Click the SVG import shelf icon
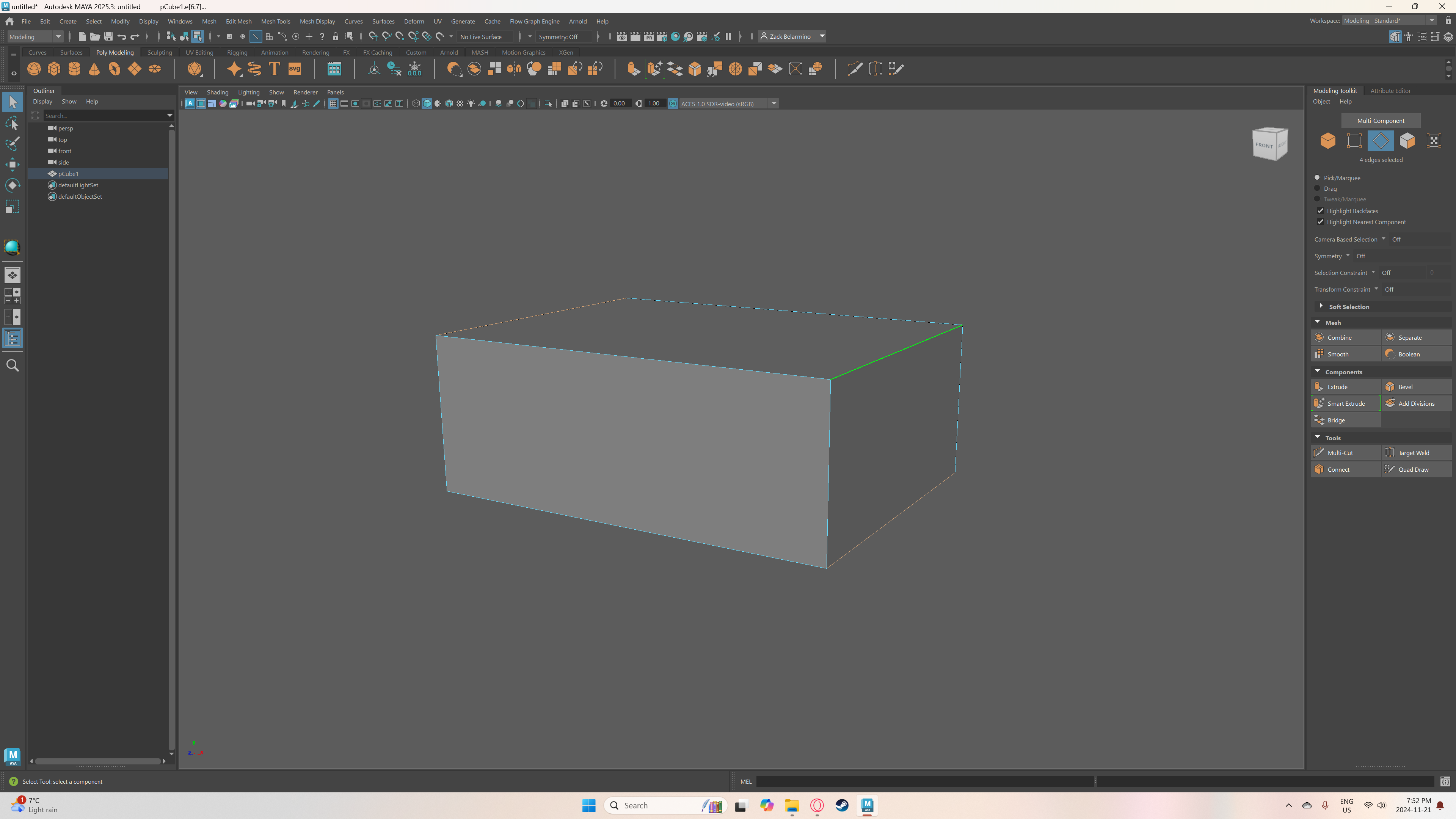The image size is (1456, 819). [x=295, y=69]
